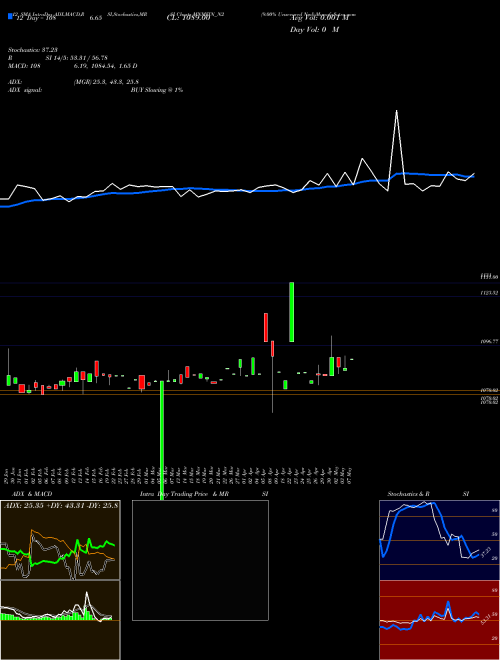
Task: Click the 'ADX: 25.35 +DY: 43.31 -DY: 25.8' header
Action: coord(61,505)
